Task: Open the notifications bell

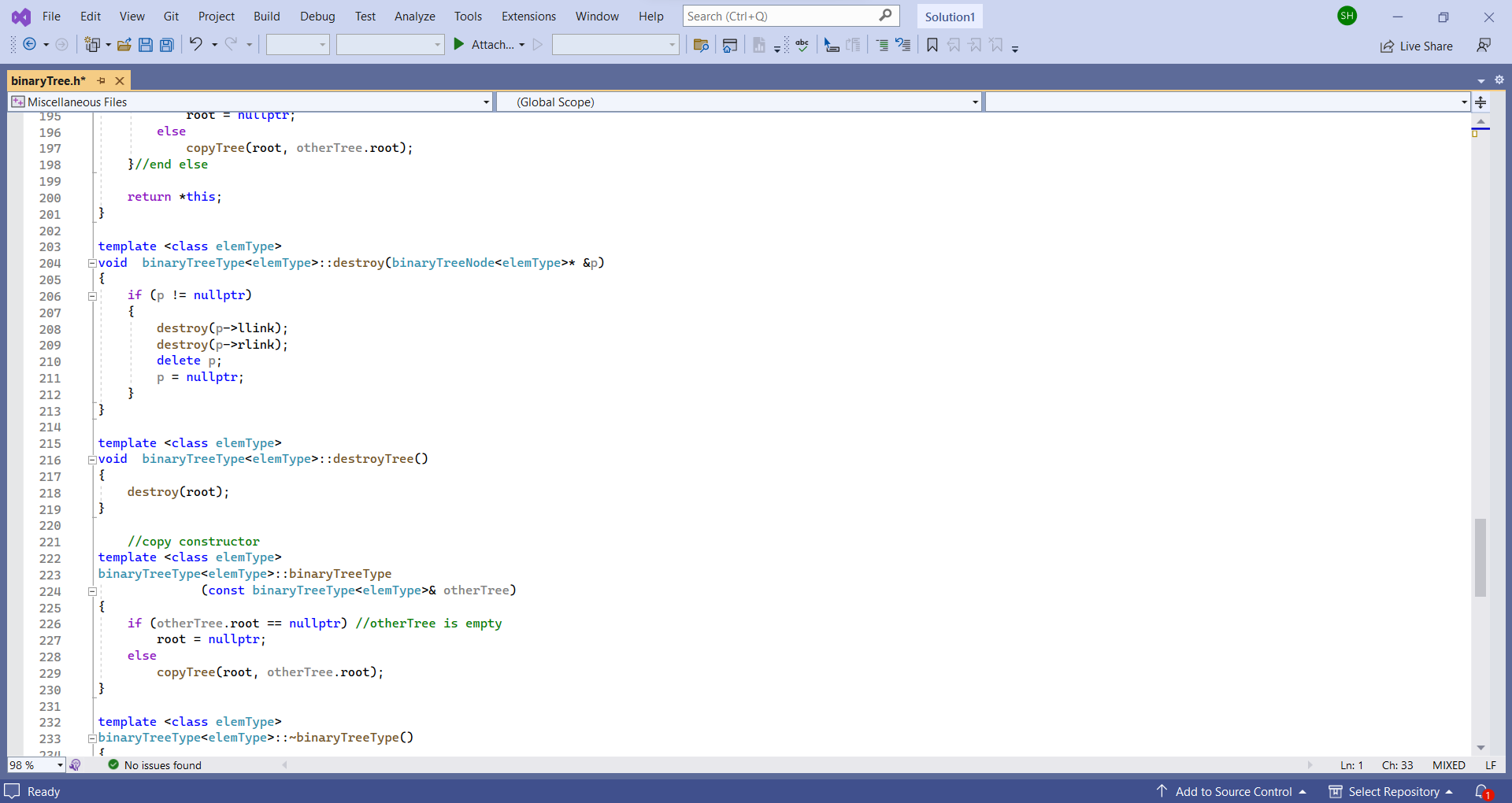Action: coord(1484,791)
